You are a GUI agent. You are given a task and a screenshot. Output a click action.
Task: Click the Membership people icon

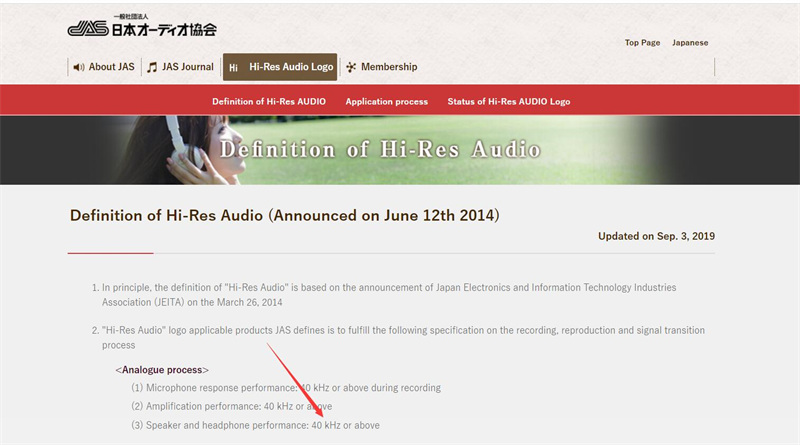point(351,67)
